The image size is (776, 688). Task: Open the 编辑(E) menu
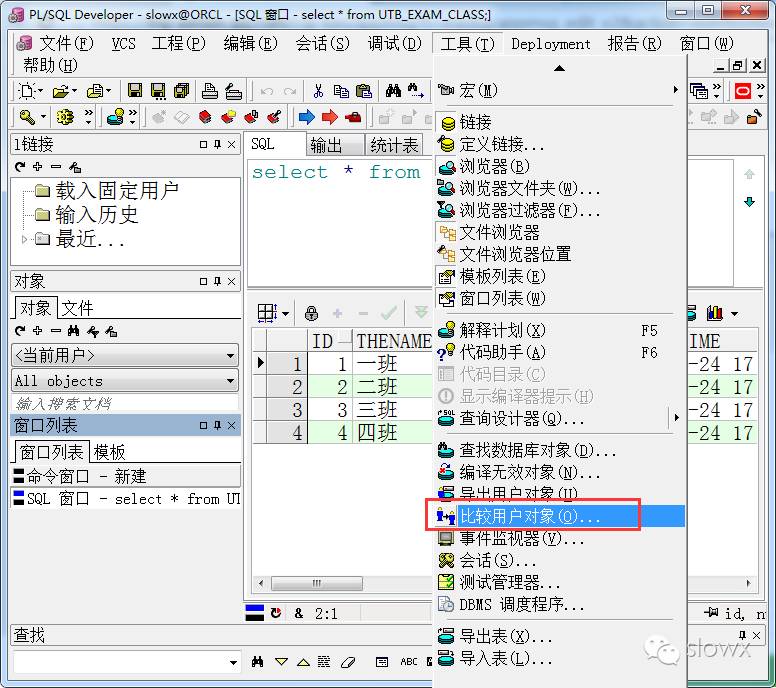250,44
